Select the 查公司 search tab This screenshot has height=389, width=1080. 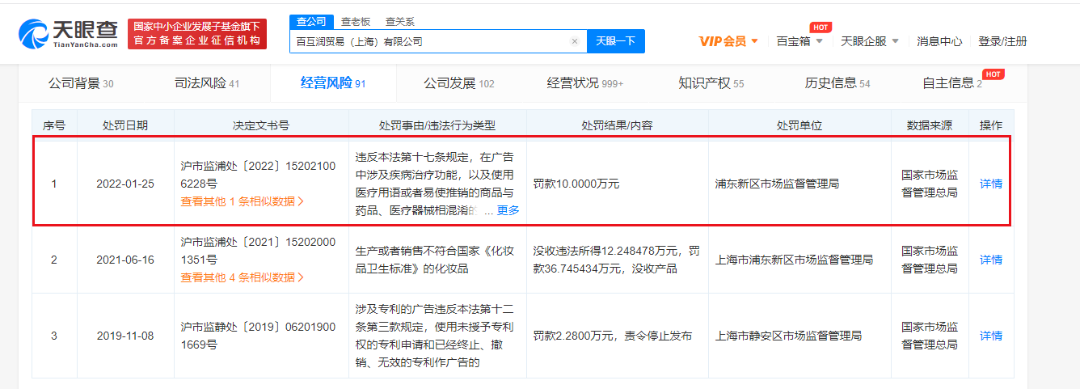(x=311, y=21)
